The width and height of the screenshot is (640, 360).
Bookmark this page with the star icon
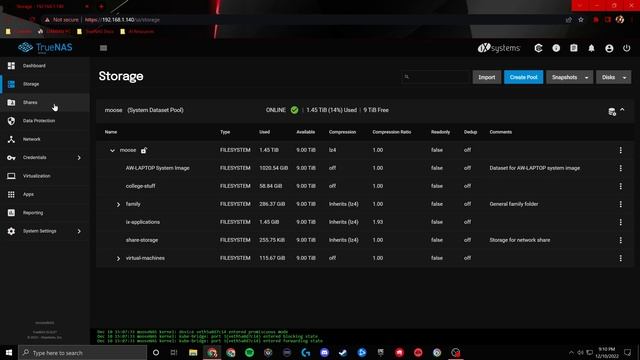click(x=581, y=20)
